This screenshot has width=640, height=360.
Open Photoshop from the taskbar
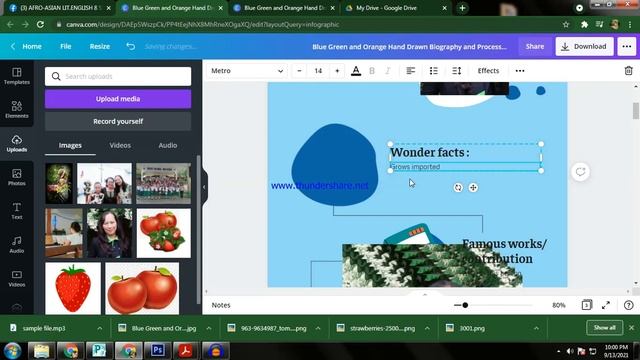click(x=158, y=350)
